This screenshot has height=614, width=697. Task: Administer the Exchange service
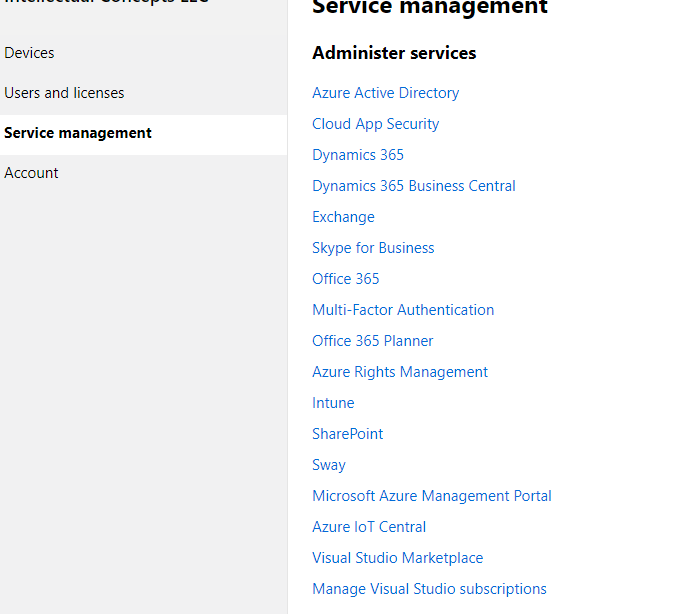click(x=343, y=217)
